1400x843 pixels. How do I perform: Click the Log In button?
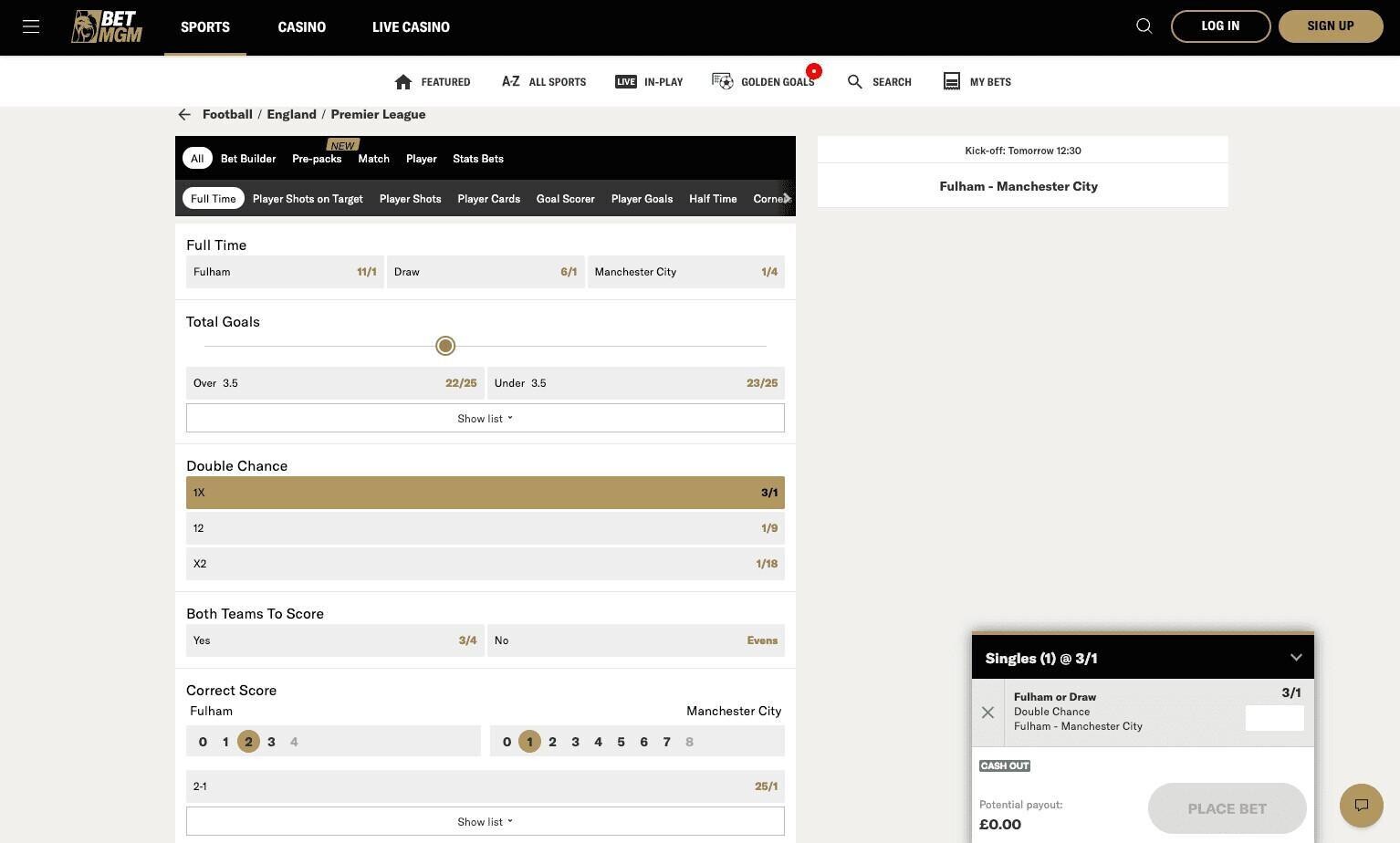point(1221,26)
